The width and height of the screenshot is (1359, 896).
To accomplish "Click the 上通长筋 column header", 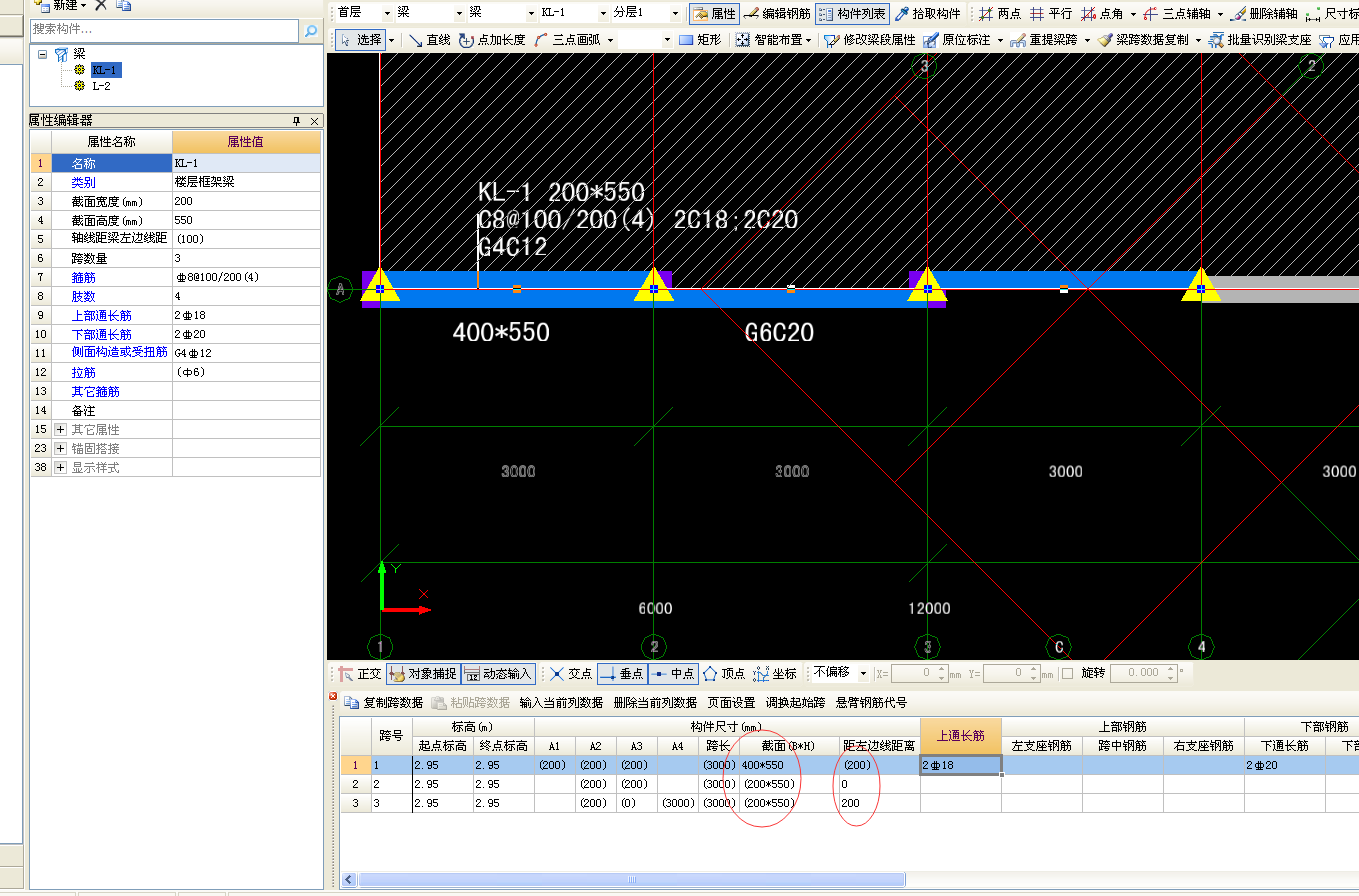I will 960,736.
